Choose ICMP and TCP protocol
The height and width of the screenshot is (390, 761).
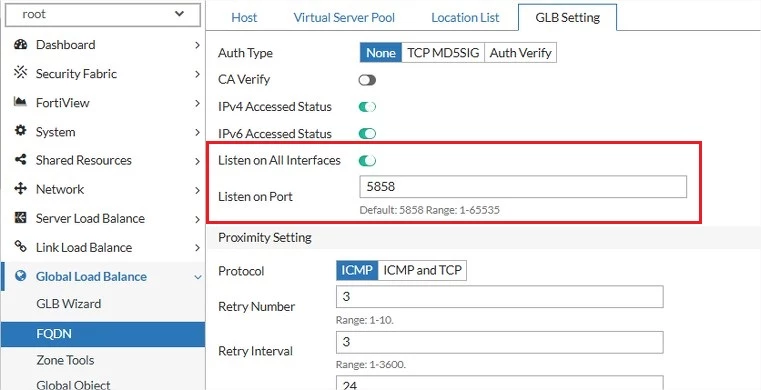coord(422,271)
